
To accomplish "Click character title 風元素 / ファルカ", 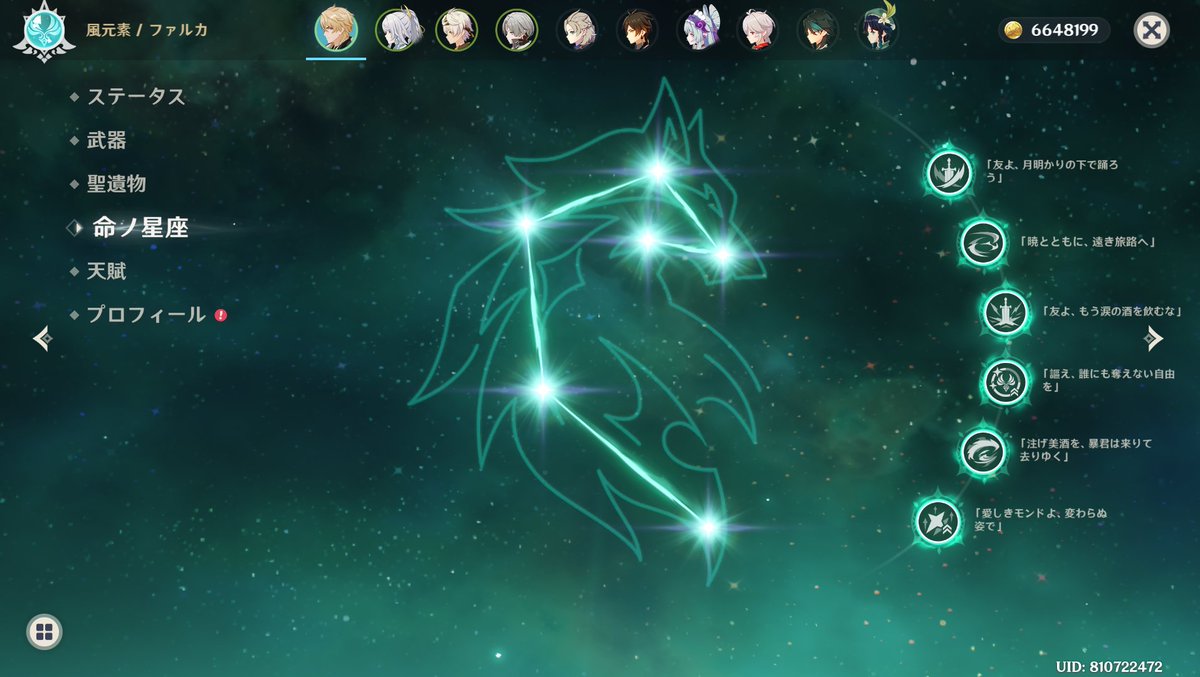I will pyautogui.click(x=147, y=30).
